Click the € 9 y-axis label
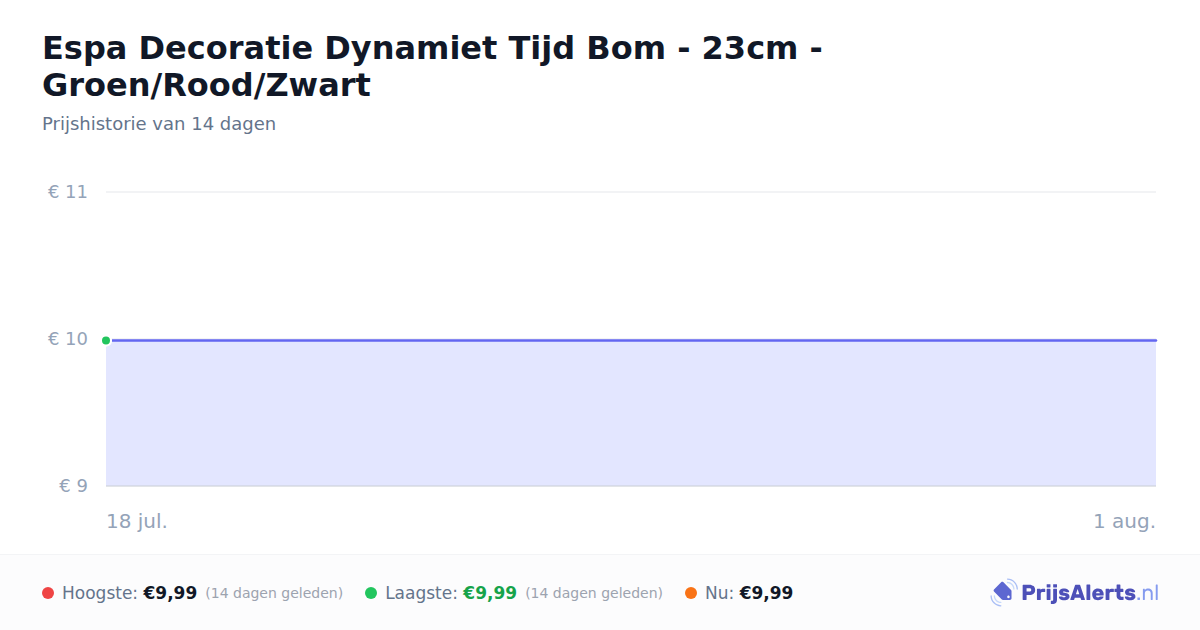This screenshot has width=1200, height=630. [74, 486]
